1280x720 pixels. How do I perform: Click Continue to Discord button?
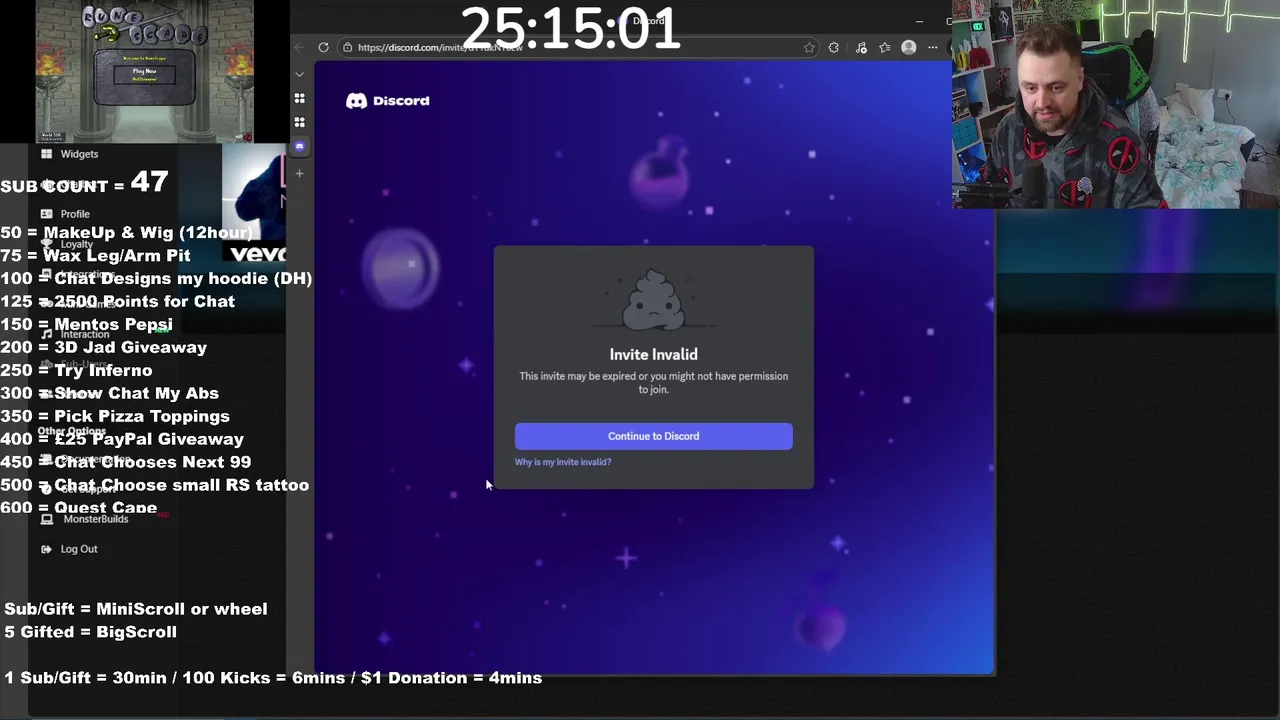point(653,436)
